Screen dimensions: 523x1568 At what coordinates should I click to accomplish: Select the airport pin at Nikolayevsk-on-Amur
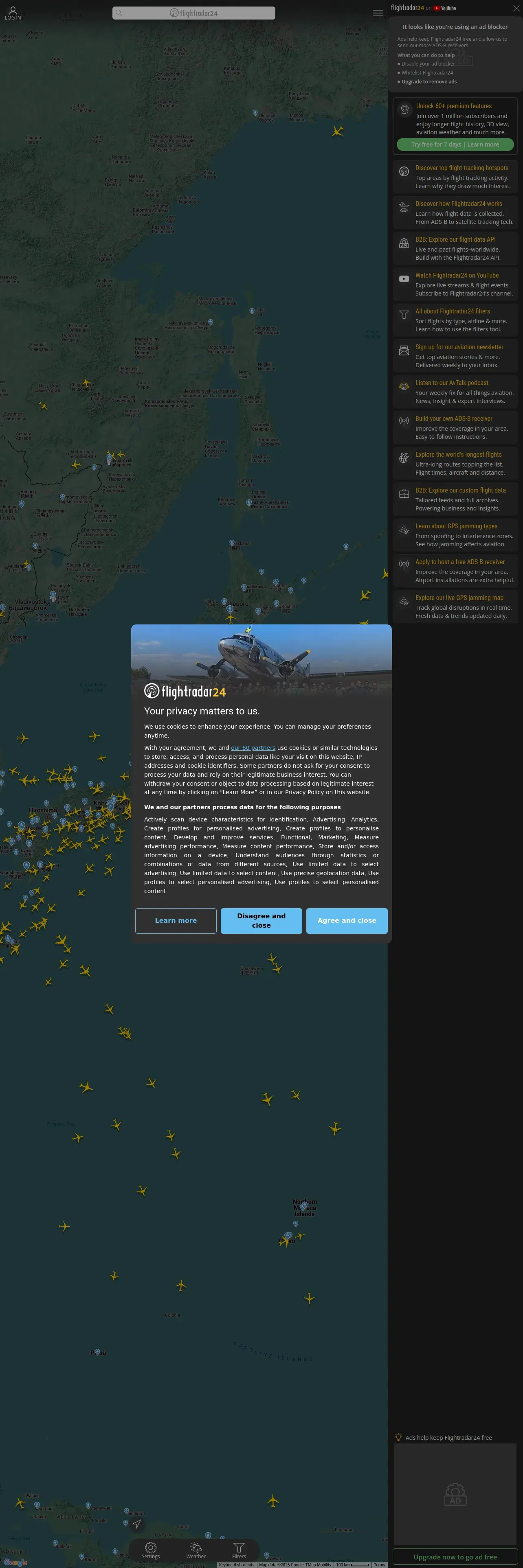click(211, 322)
